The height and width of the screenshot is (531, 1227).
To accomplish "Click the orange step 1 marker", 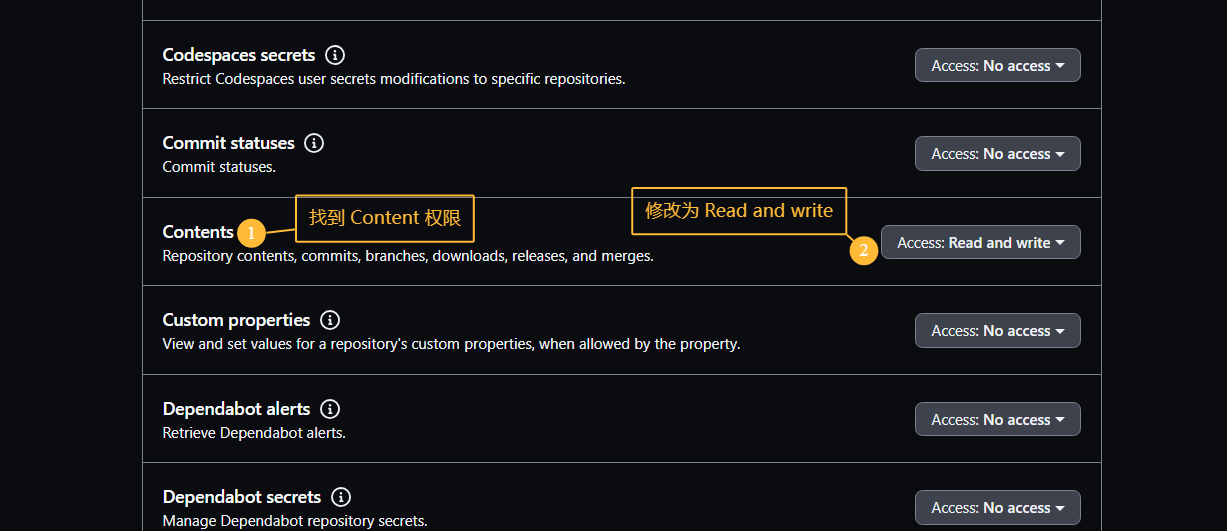I will click(x=252, y=234).
